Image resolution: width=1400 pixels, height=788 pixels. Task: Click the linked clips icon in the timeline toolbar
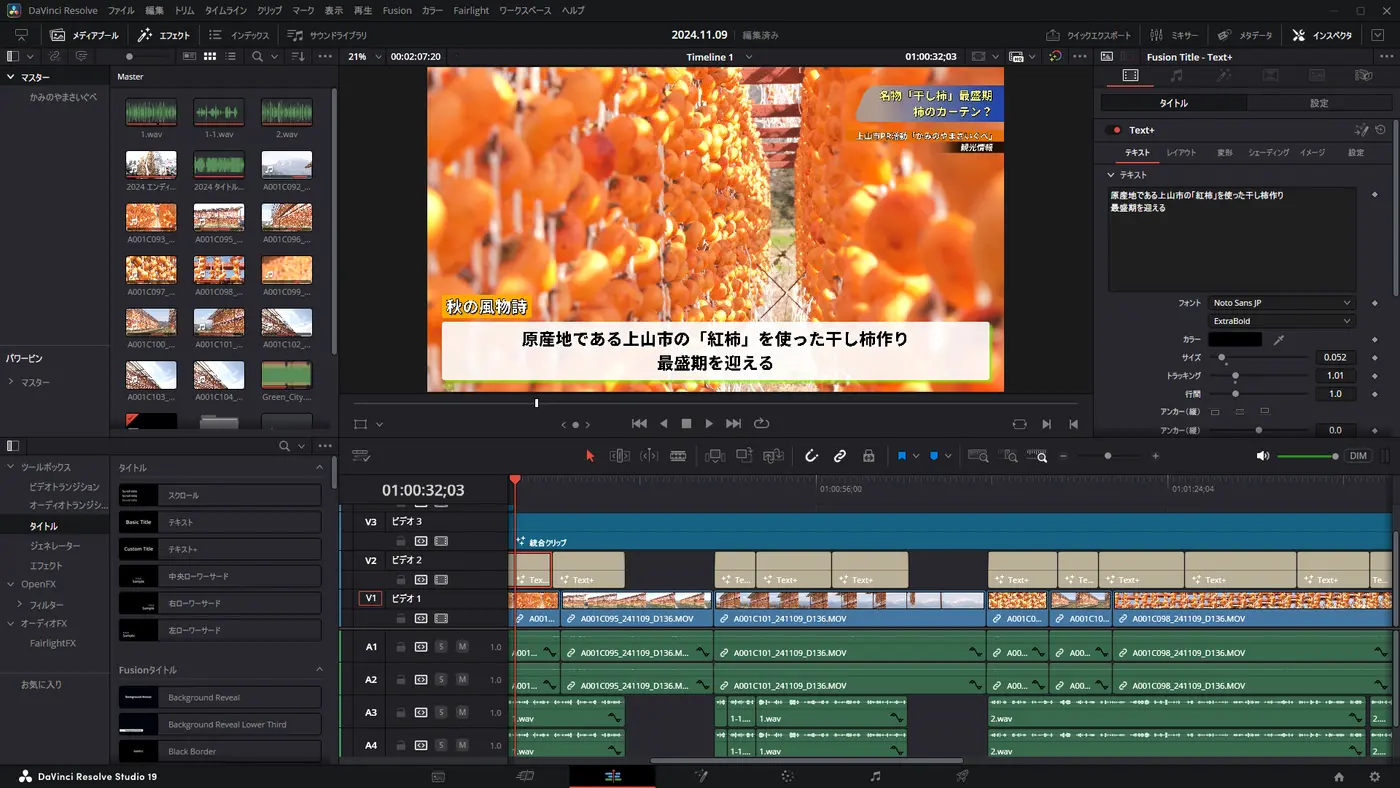click(x=840, y=455)
